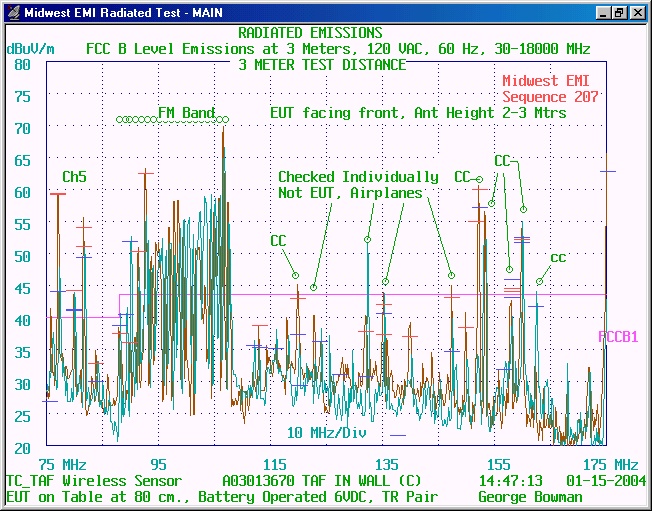Click the '3 METER TEST DISTANCE' heading
652x511 pixels.
pos(322,64)
